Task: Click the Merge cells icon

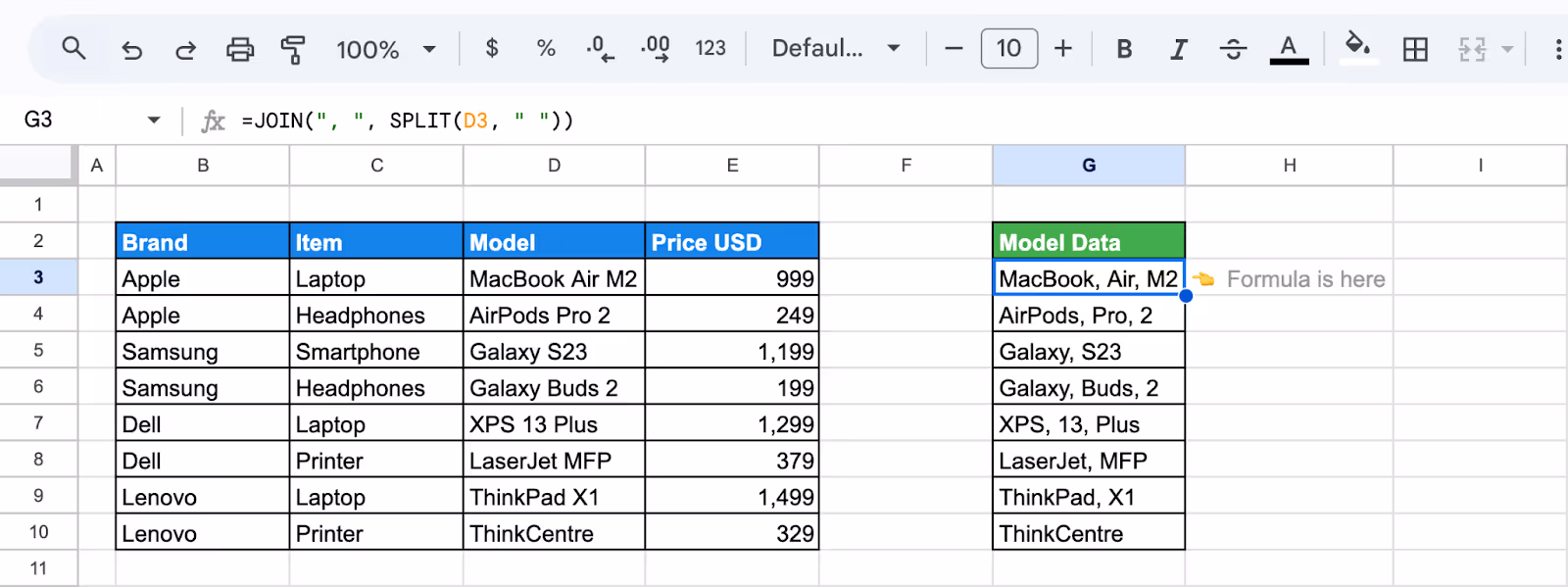Action: pos(1472,49)
